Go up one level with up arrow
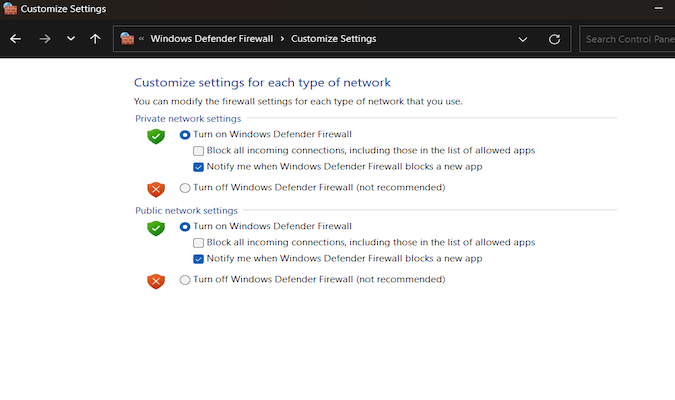The width and height of the screenshot is (675, 400). coord(95,39)
